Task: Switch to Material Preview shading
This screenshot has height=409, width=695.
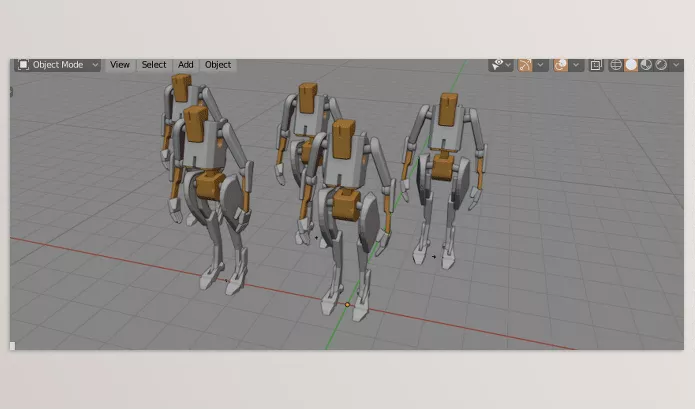Action: tap(646, 65)
